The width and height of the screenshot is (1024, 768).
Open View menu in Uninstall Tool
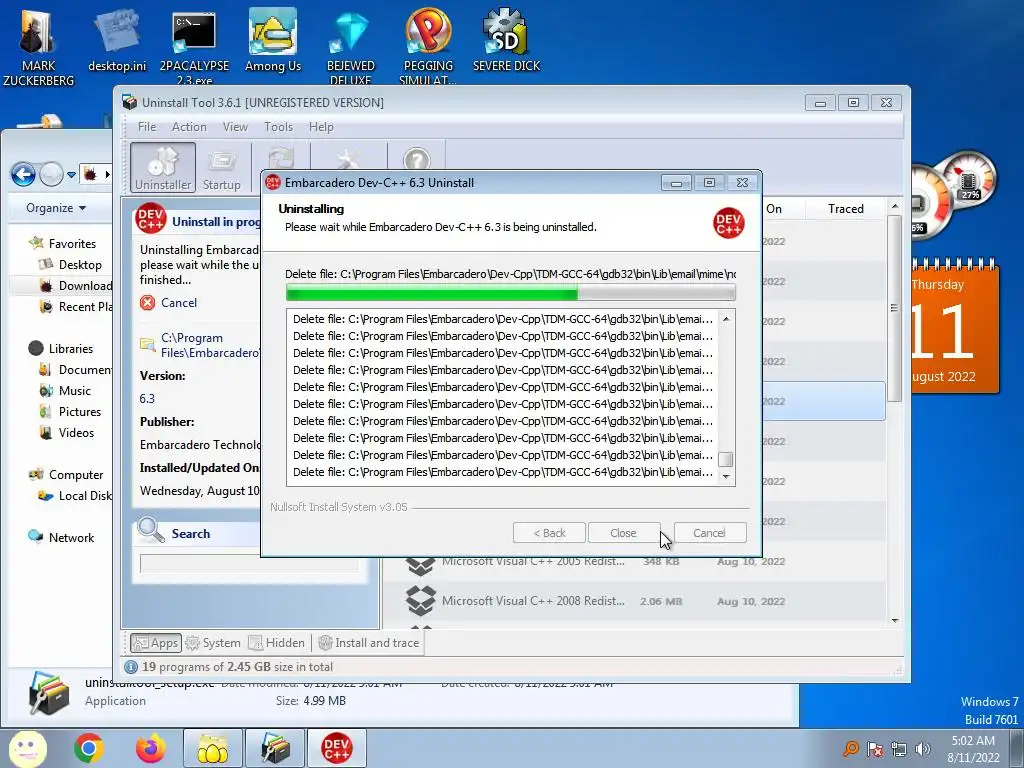tap(235, 127)
